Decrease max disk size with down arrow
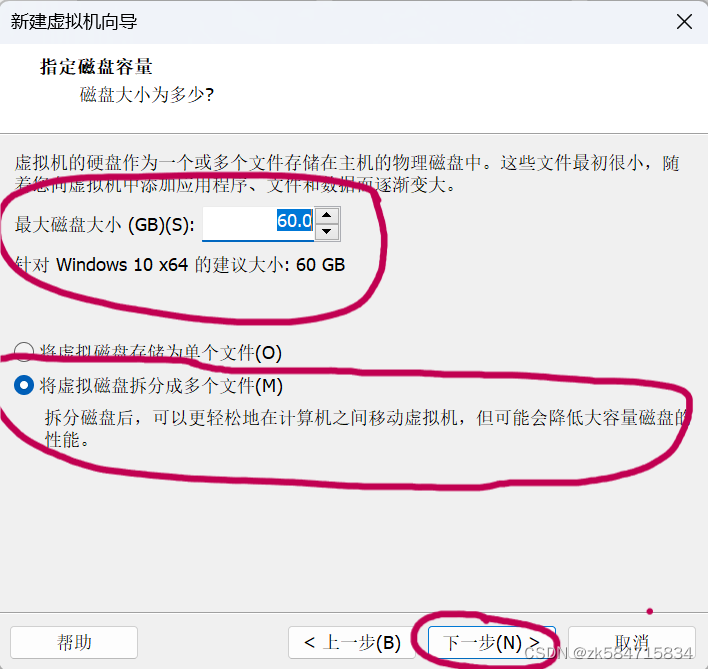 tap(327, 232)
